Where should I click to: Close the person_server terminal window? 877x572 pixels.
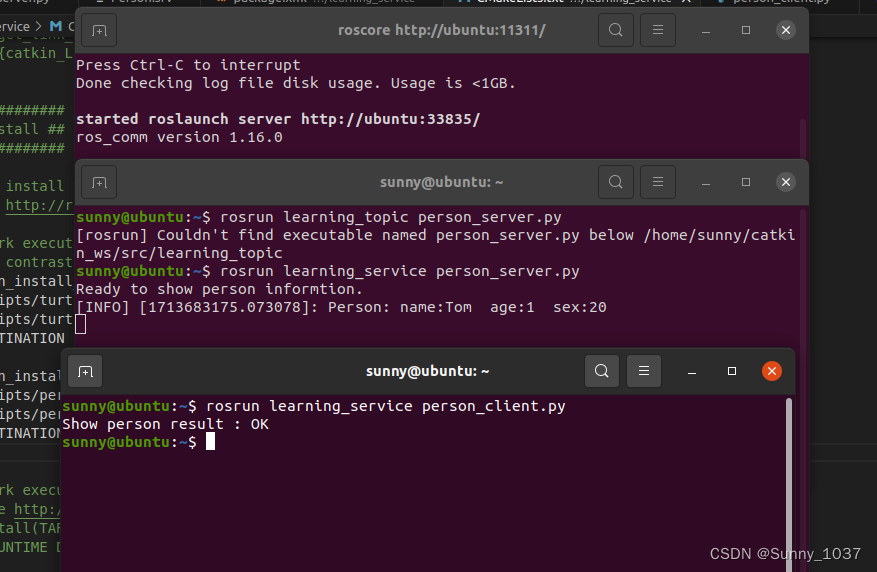click(x=786, y=182)
